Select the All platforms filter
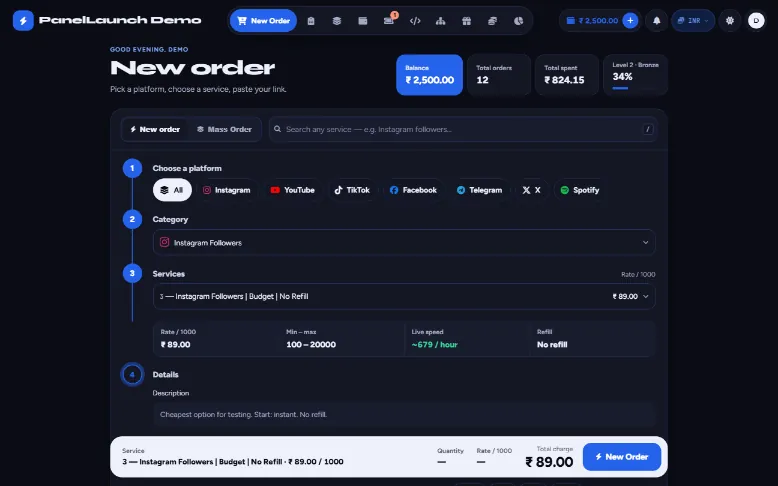 click(x=172, y=190)
